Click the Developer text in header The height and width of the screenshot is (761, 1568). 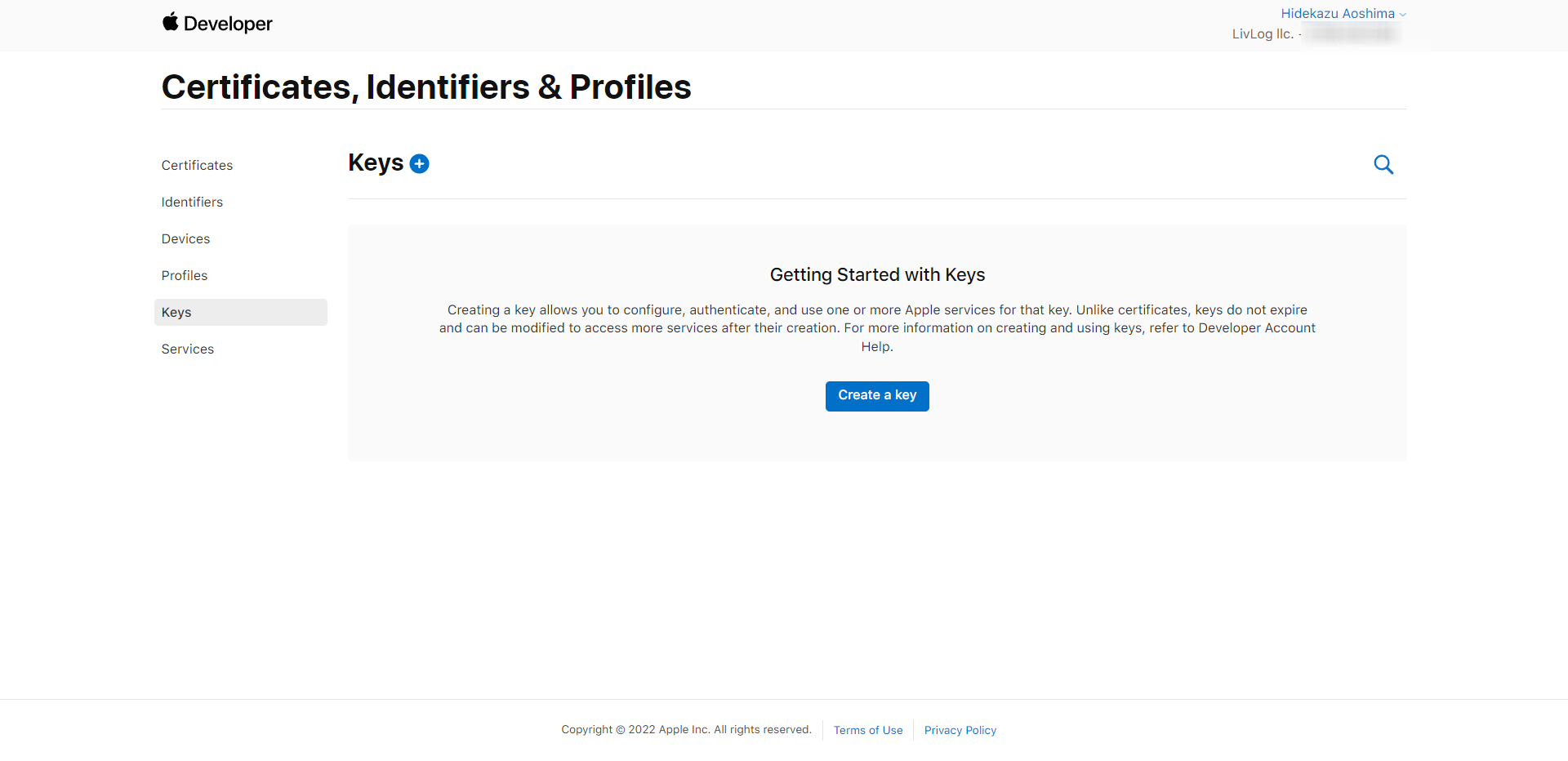click(x=228, y=24)
